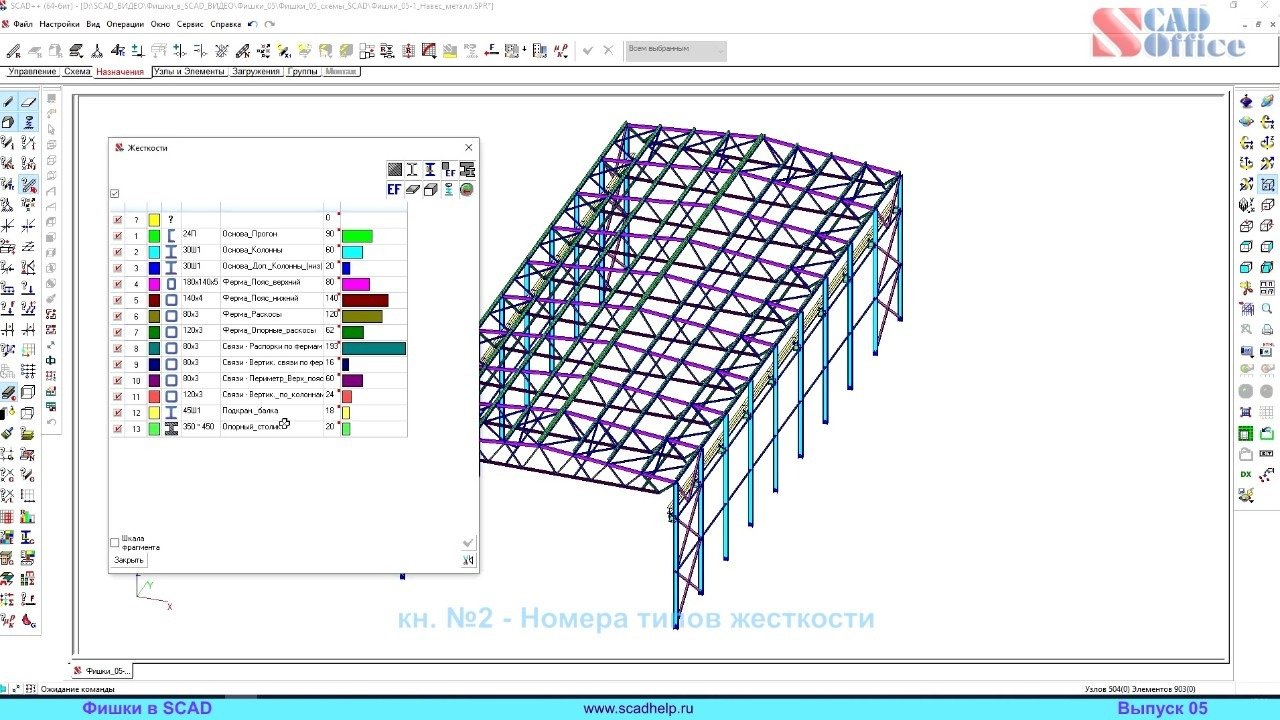
Task: Uncheck the checkbox for stiffness row 4
Action: coord(118,284)
